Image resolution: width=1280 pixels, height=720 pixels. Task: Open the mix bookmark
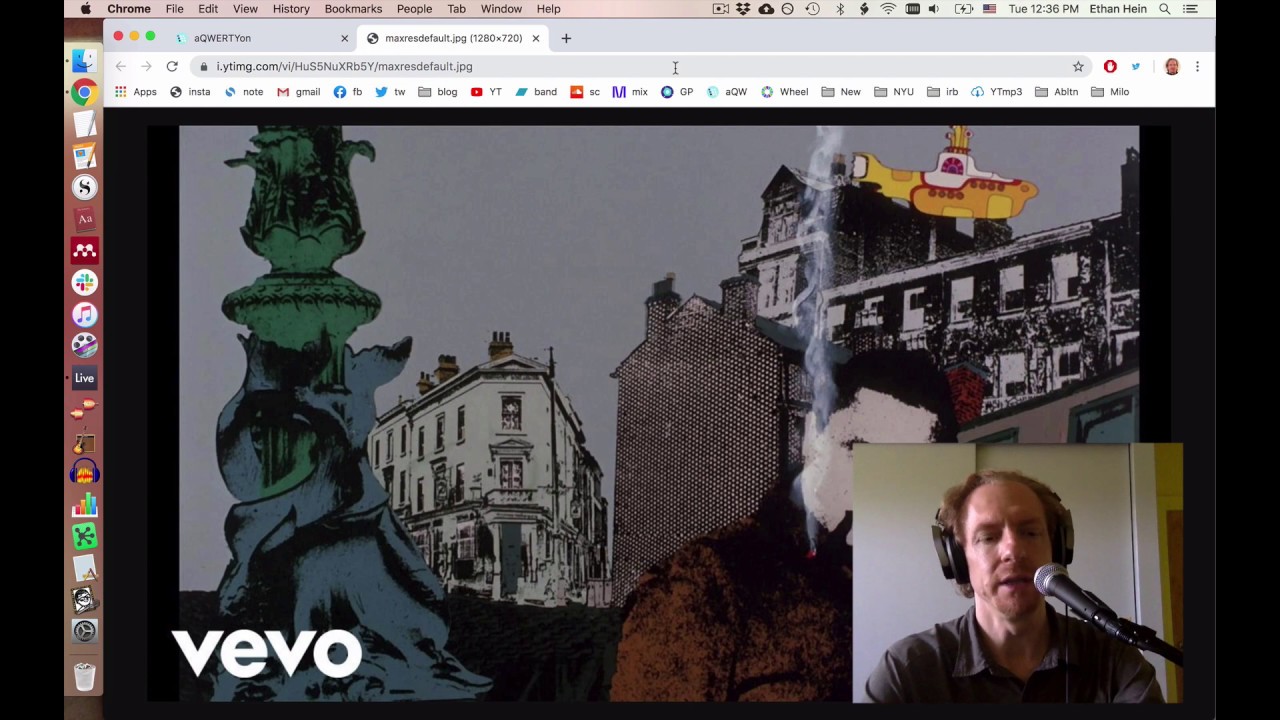[x=630, y=92]
